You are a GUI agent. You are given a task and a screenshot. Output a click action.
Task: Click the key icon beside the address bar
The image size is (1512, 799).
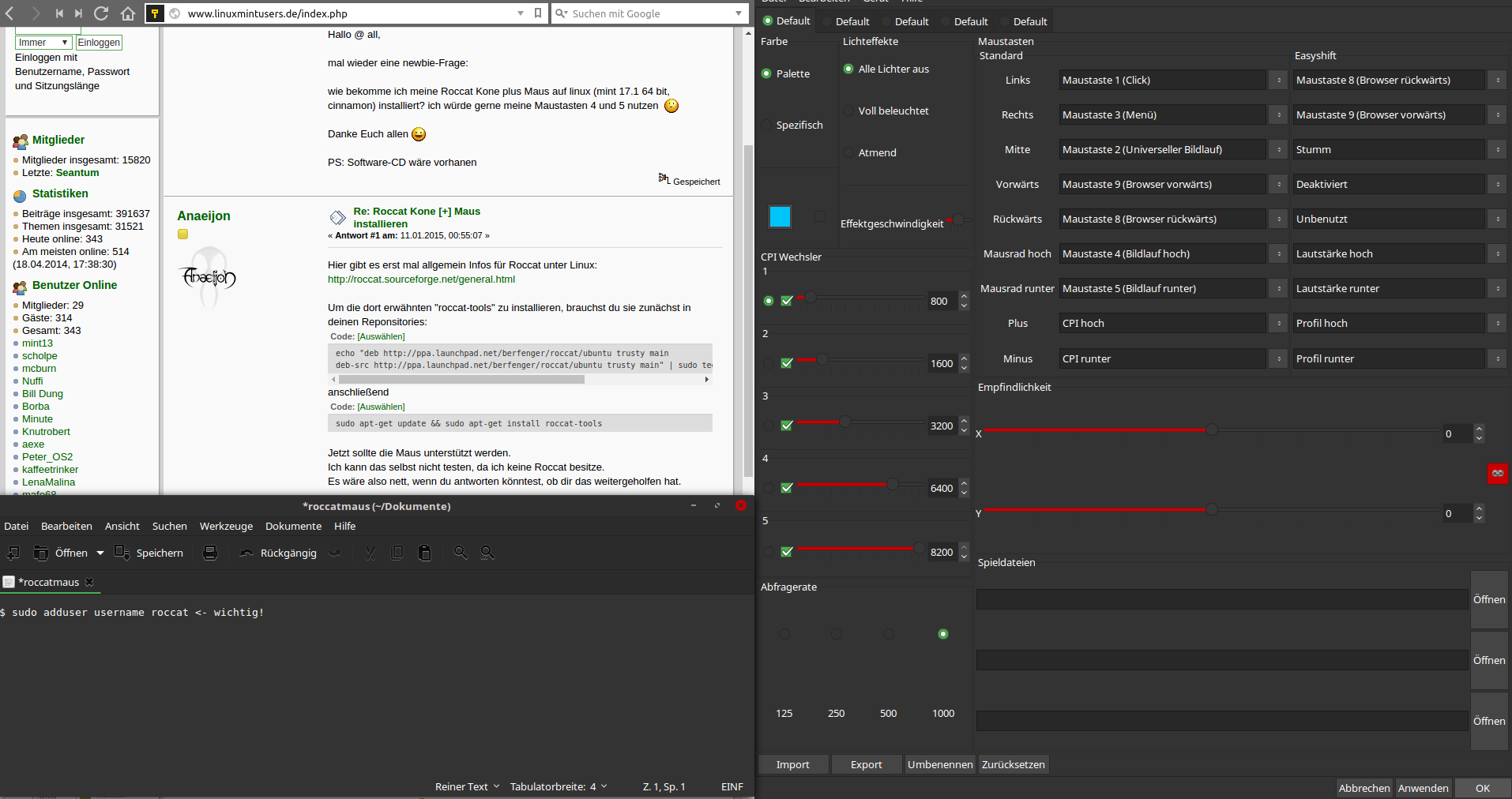(x=155, y=13)
